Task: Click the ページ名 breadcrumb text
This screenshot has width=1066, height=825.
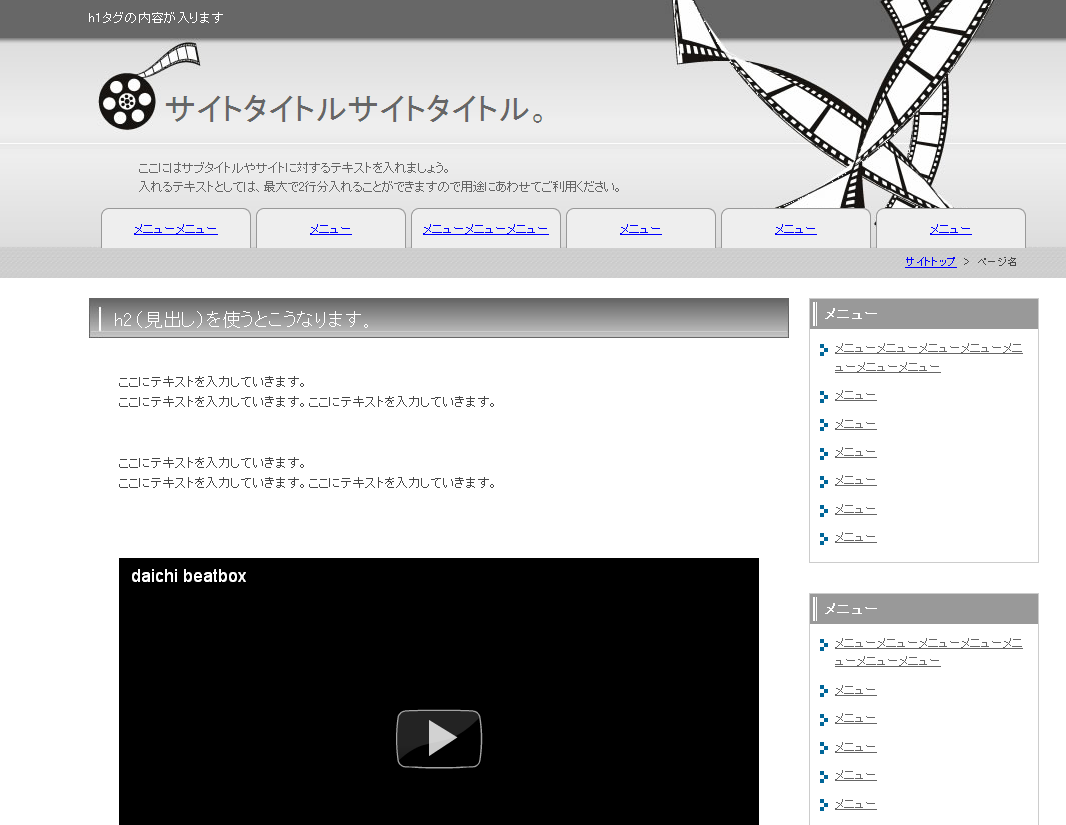Action: click(x=997, y=262)
